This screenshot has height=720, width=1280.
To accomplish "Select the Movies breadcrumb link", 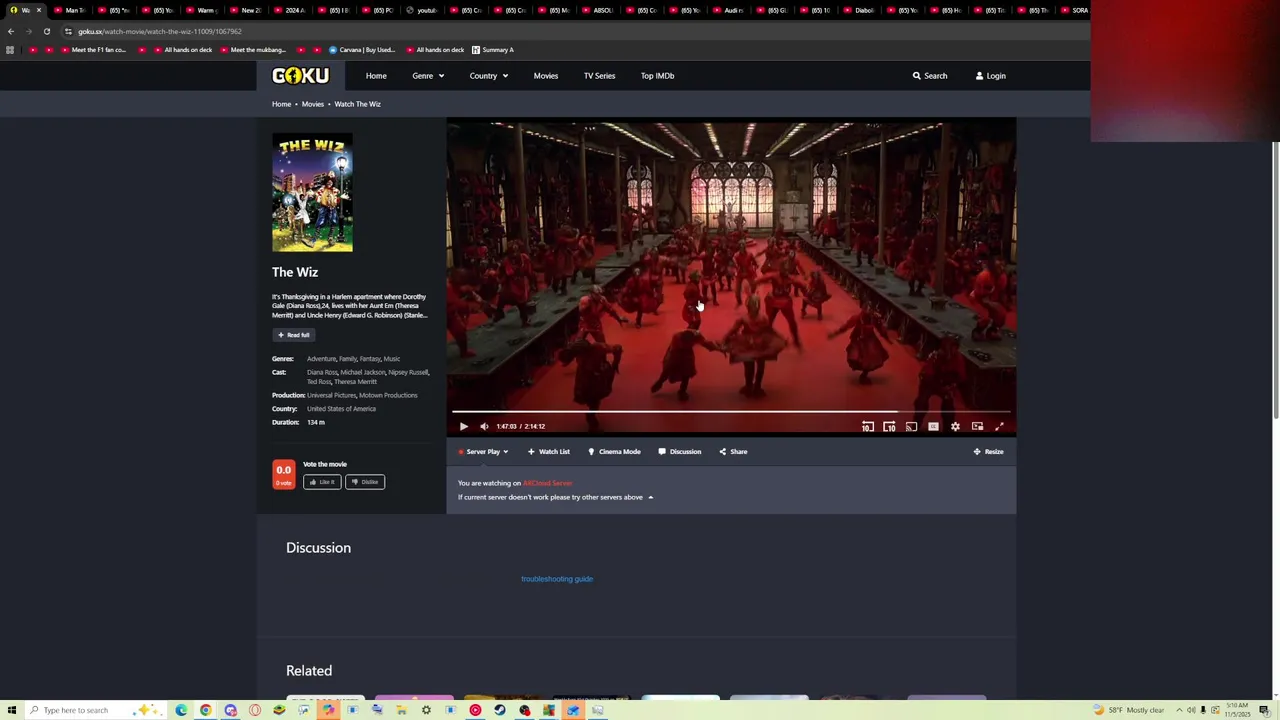I will [313, 104].
